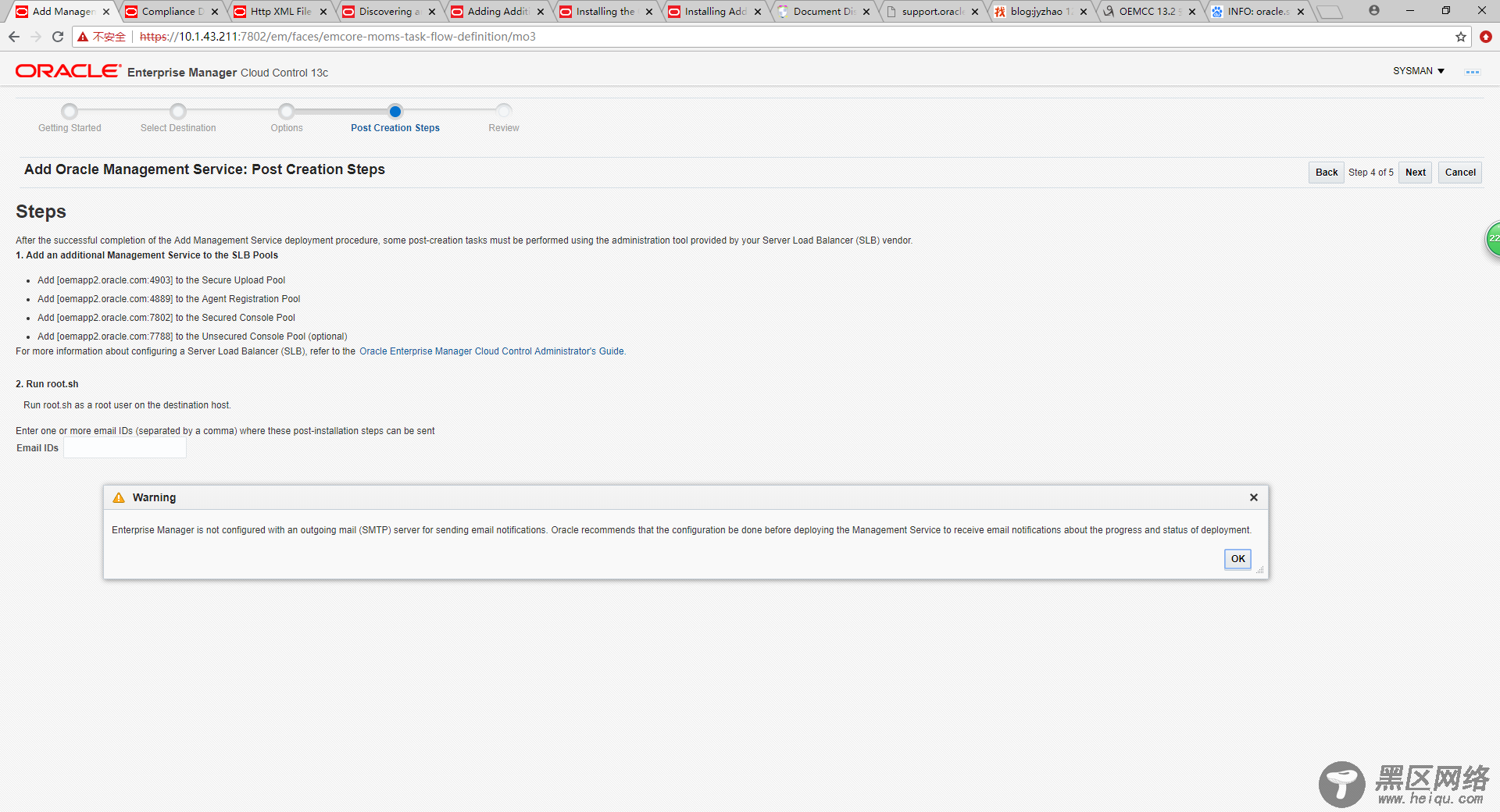The width and height of the screenshot is (1500, 812).
Task: Click 'Step 4 of 5' indicator text
Action: click(x=1370, y=173)
